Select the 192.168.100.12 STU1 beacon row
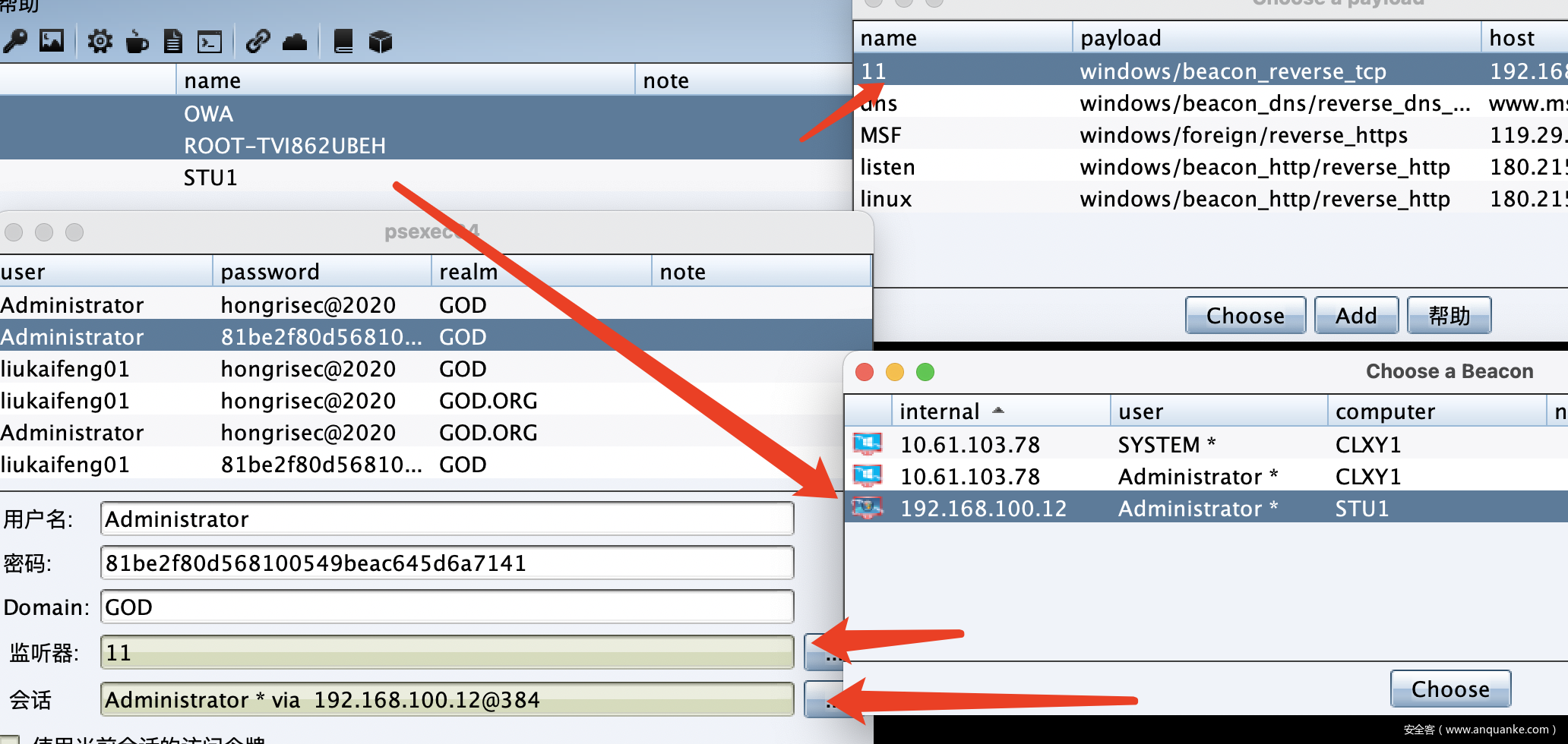The width and height of the screenshot is (1568, 744). point(1206,508)
